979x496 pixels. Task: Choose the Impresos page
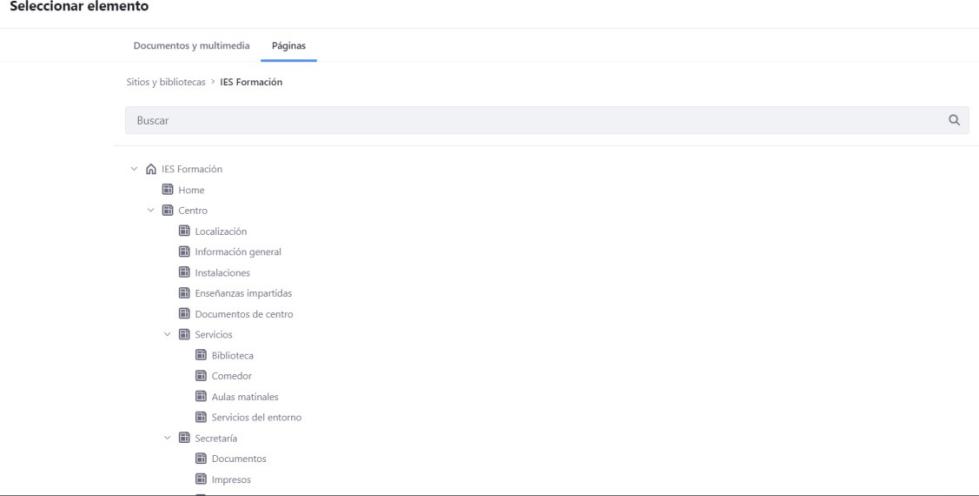(231, 480)
